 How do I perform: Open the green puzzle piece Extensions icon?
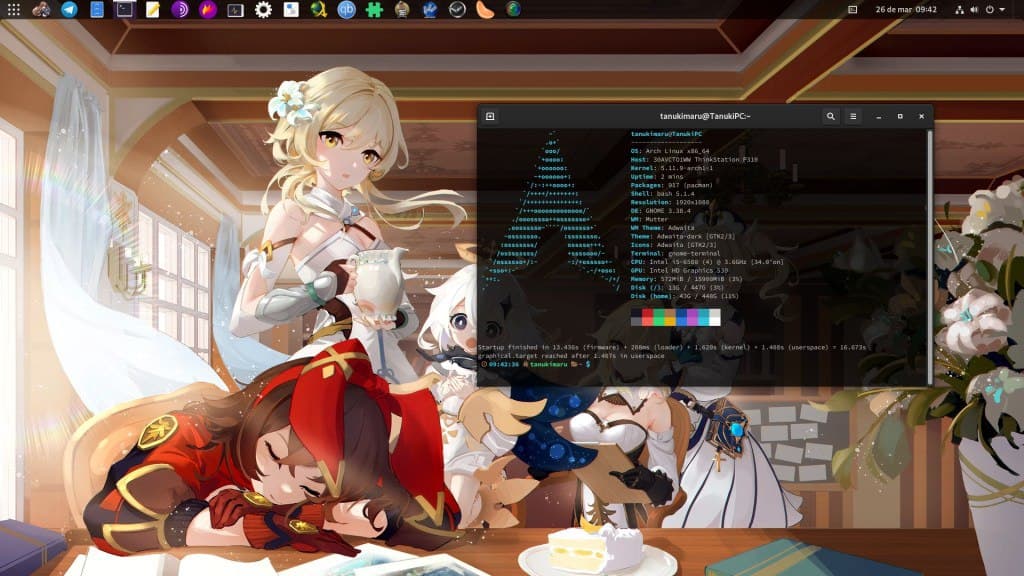[374, 10]
